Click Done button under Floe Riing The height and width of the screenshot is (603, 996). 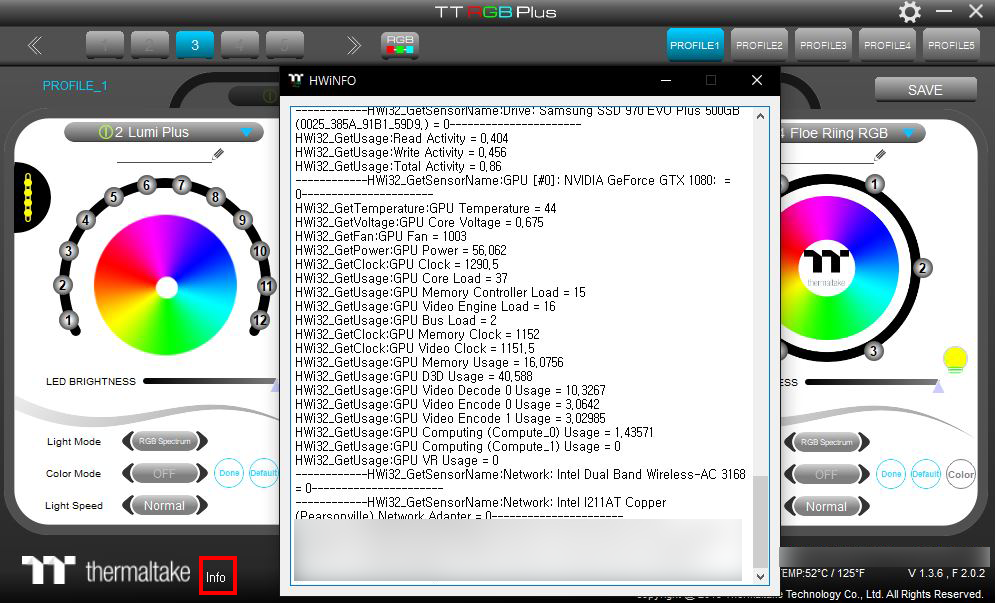891,474
